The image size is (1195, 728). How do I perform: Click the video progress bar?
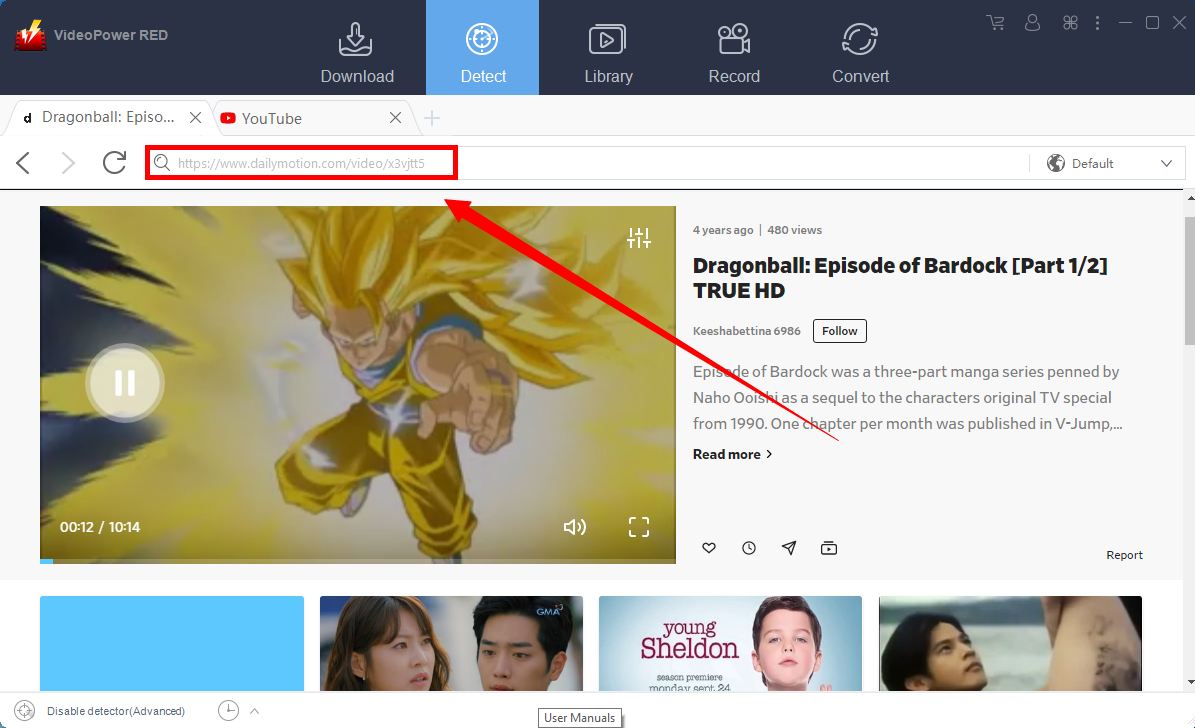(x=357, y=561)
